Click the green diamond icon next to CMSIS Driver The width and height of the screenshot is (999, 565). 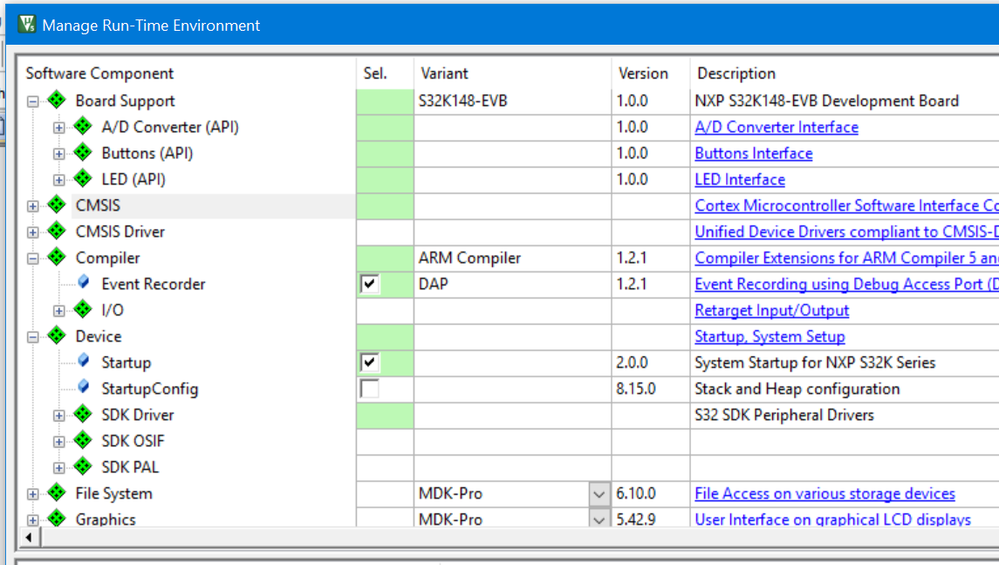(x=57, y=232)
